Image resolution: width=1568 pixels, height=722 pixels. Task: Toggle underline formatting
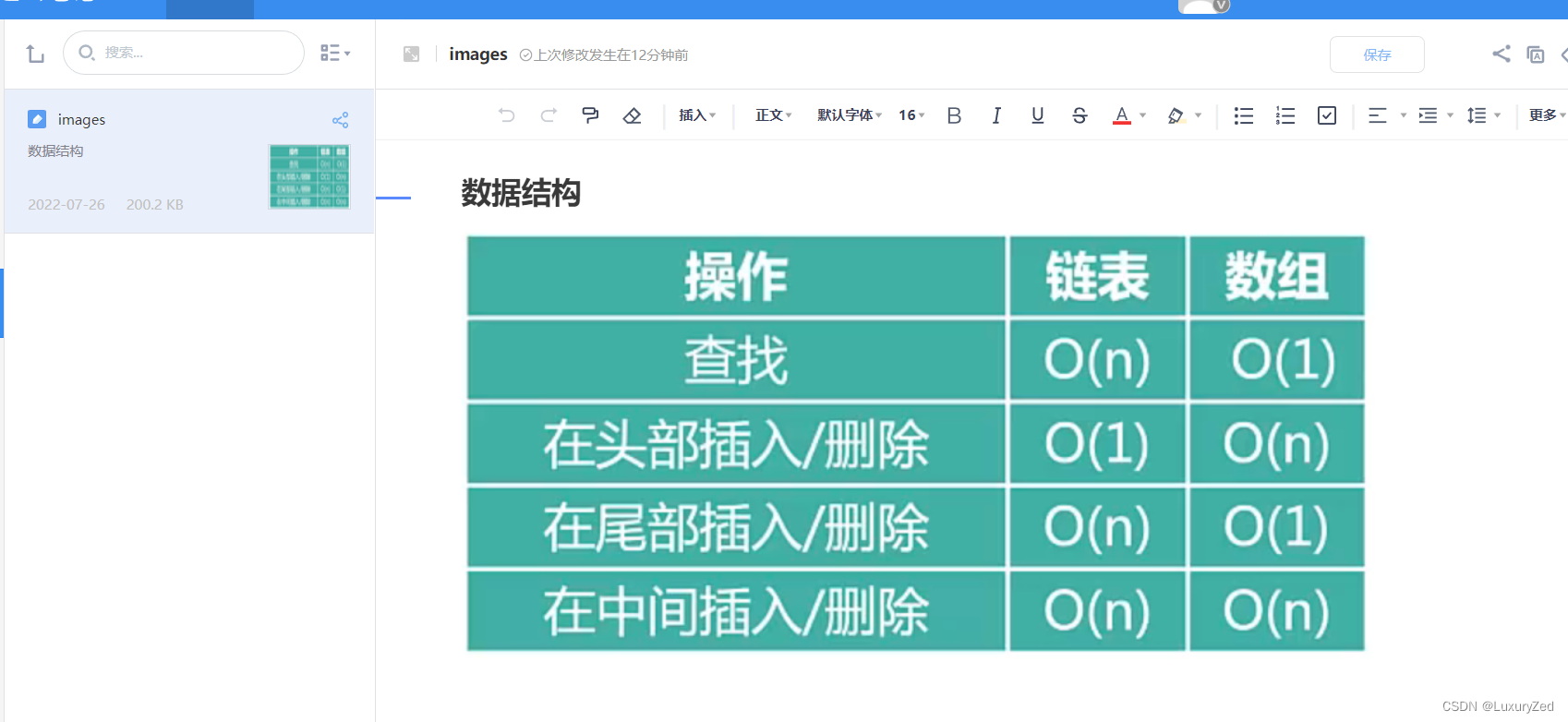point(1038,115)
